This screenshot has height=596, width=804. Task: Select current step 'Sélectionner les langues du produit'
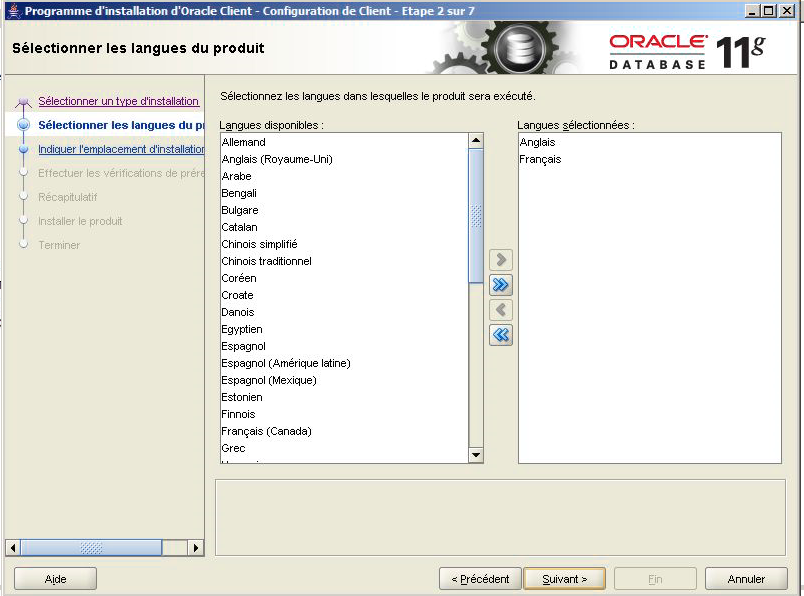coord(121,125)
